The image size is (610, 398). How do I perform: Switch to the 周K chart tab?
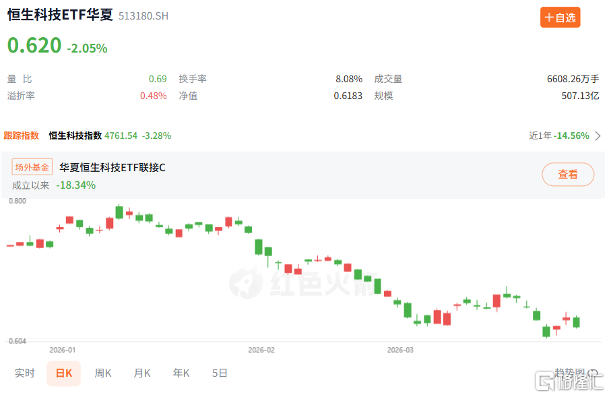tap(103, 373)
